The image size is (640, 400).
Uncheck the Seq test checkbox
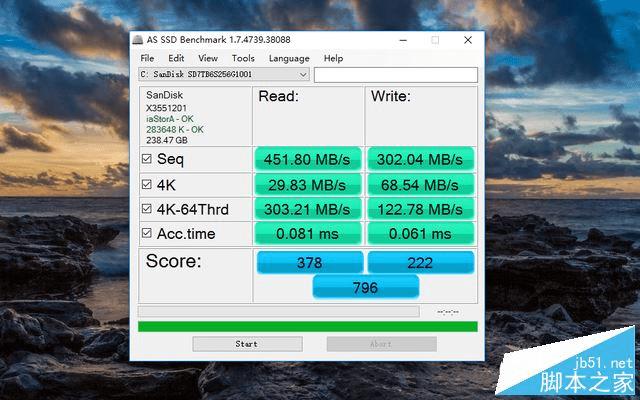pos(147,159)
